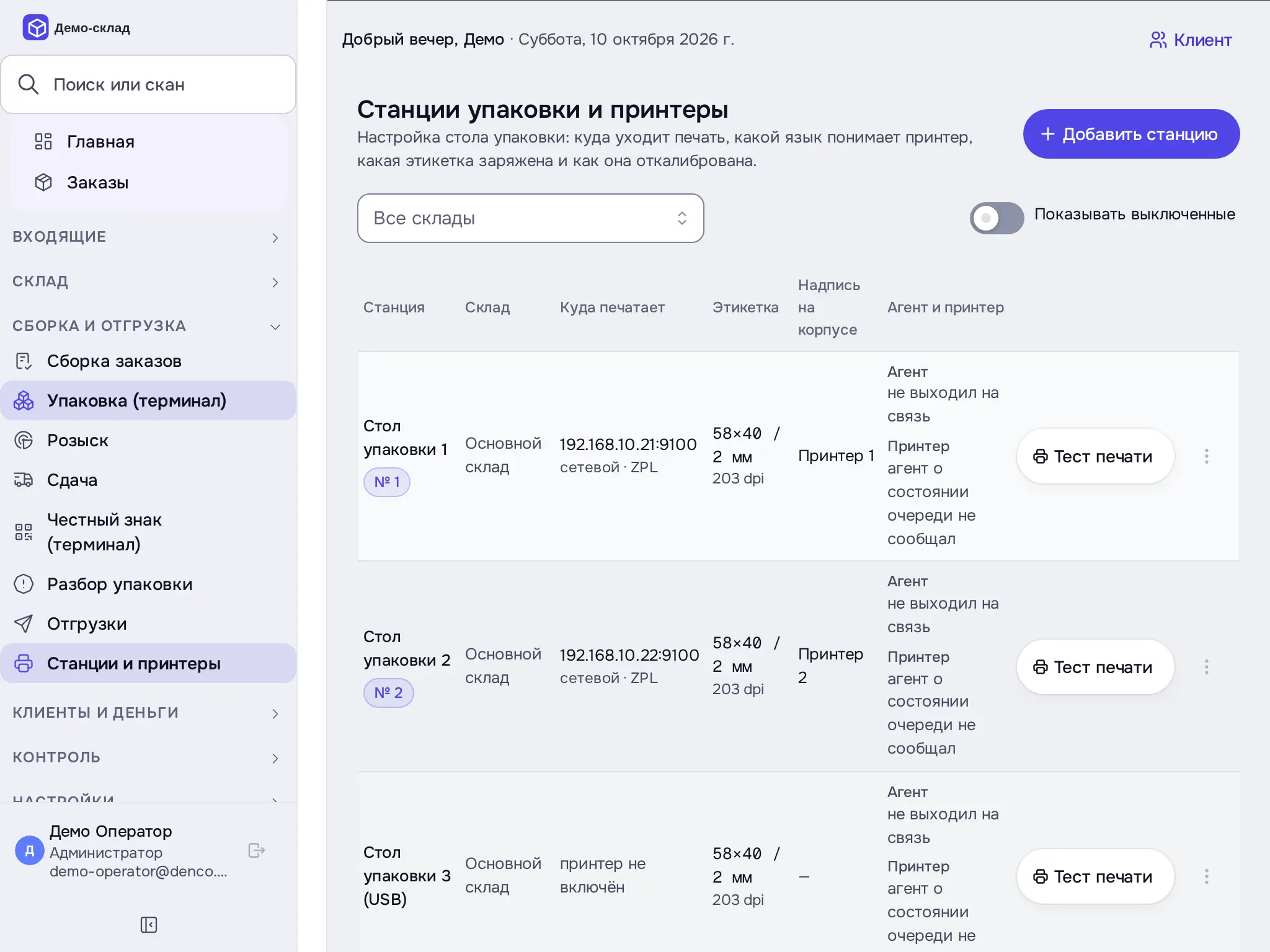This screenshot has height=952, width=1270.
Task: Click the № 2 station badge
Action: pyautogui.click(x=388, y=692)
